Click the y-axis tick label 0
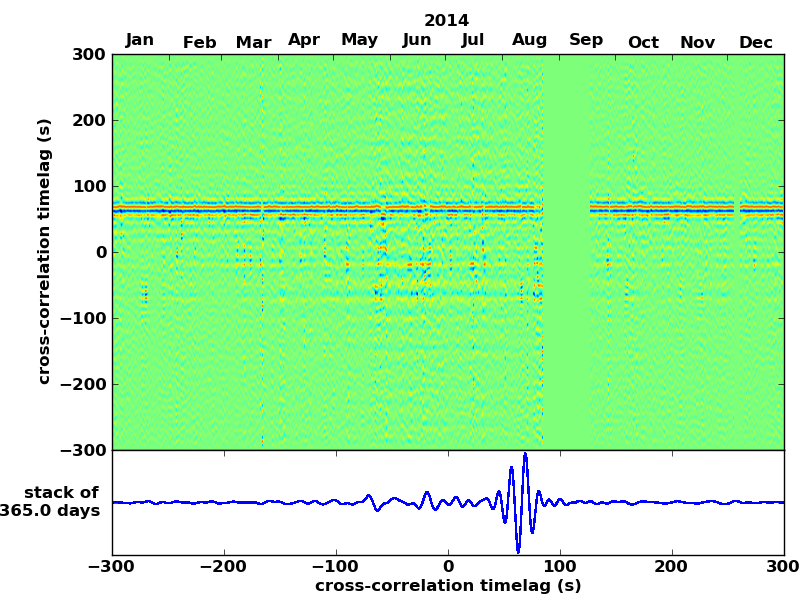 click(101, 252)
